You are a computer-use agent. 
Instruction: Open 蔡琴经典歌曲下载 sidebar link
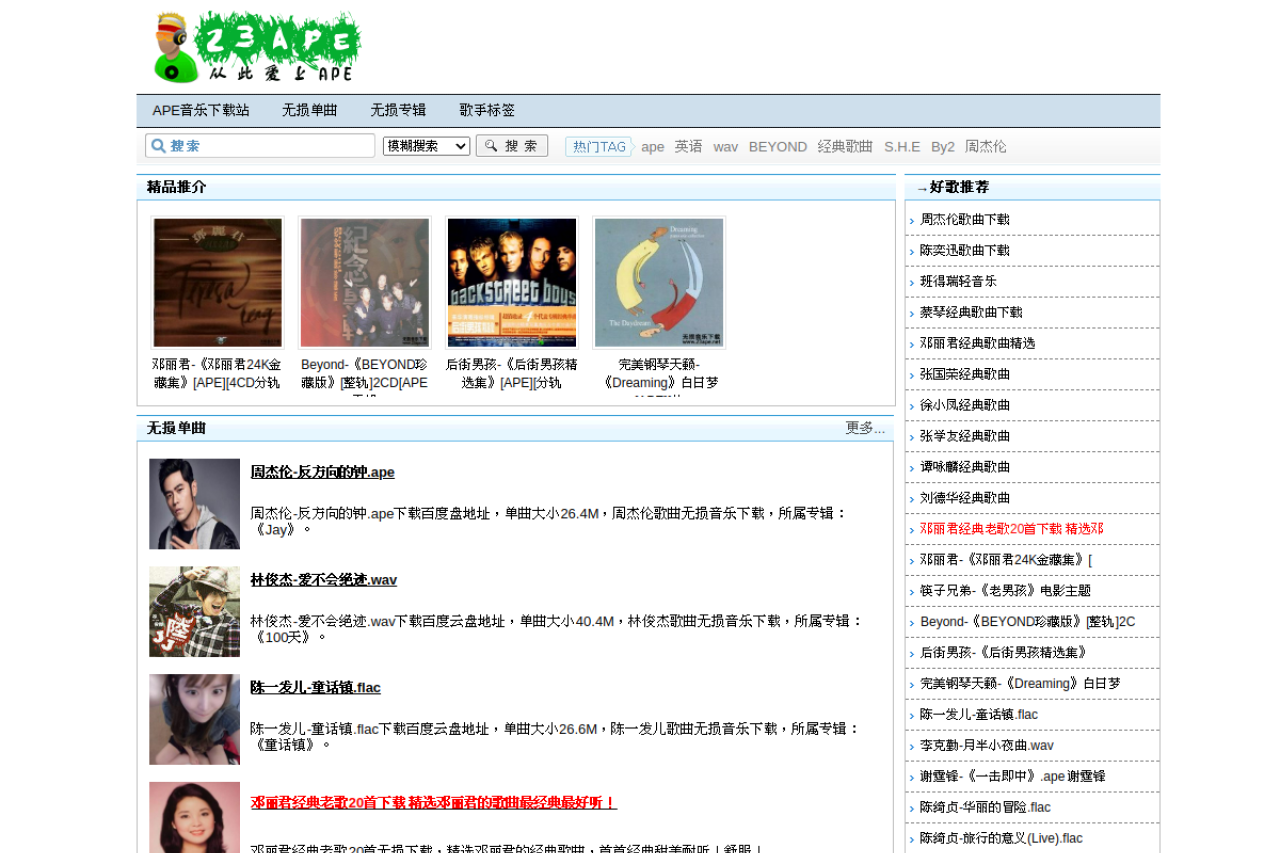(971, 313)
